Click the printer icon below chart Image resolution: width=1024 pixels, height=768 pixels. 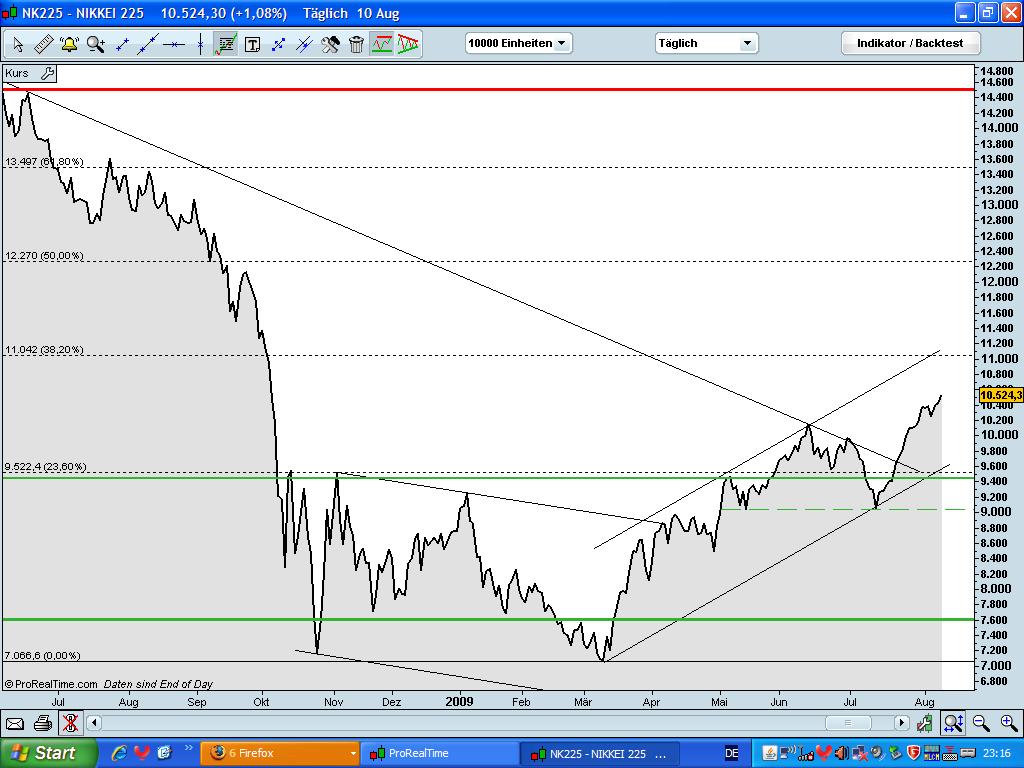42,723
